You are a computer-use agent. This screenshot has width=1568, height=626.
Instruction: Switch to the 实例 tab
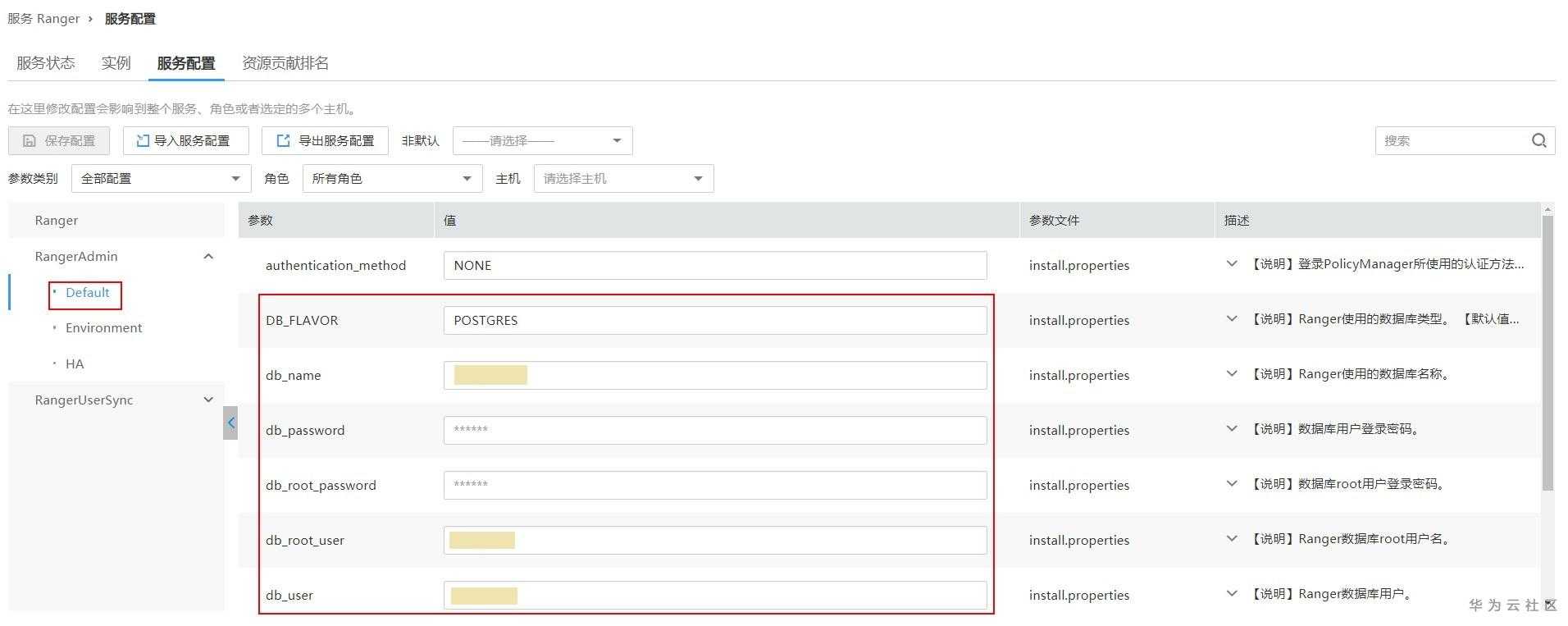(x=116, y=63)
